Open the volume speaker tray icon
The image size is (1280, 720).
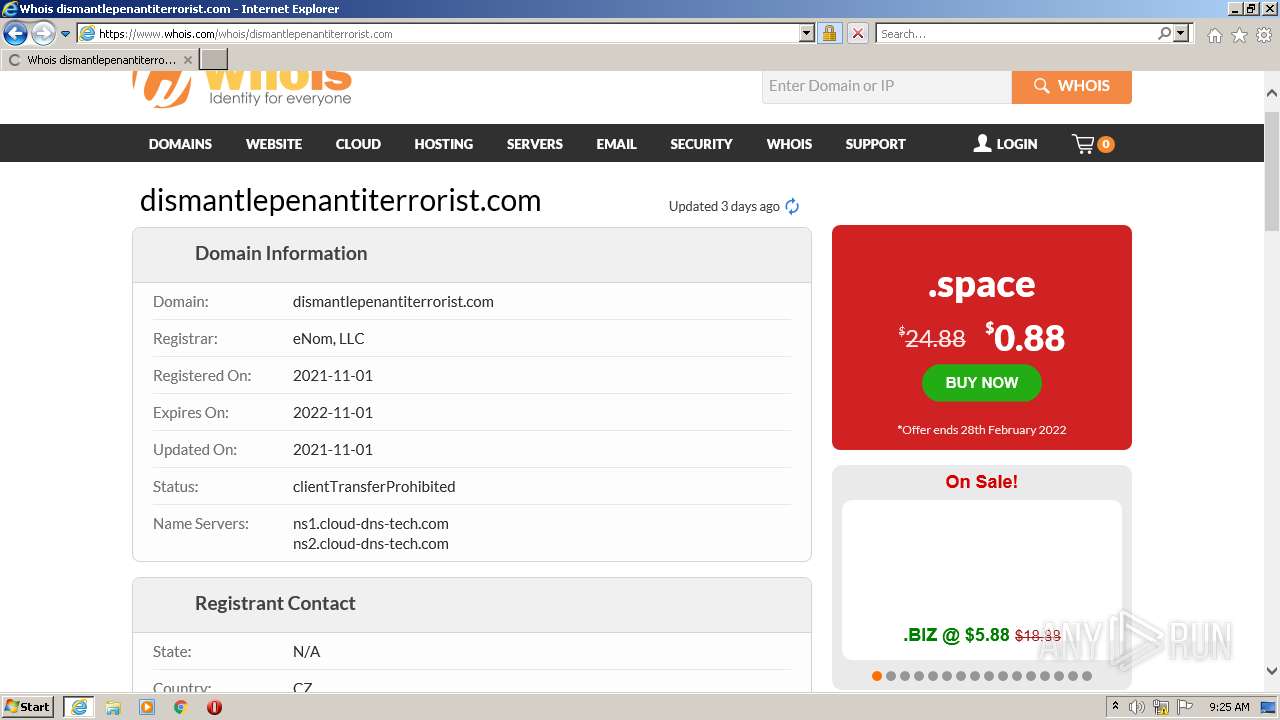click(x=1137, y=707)
